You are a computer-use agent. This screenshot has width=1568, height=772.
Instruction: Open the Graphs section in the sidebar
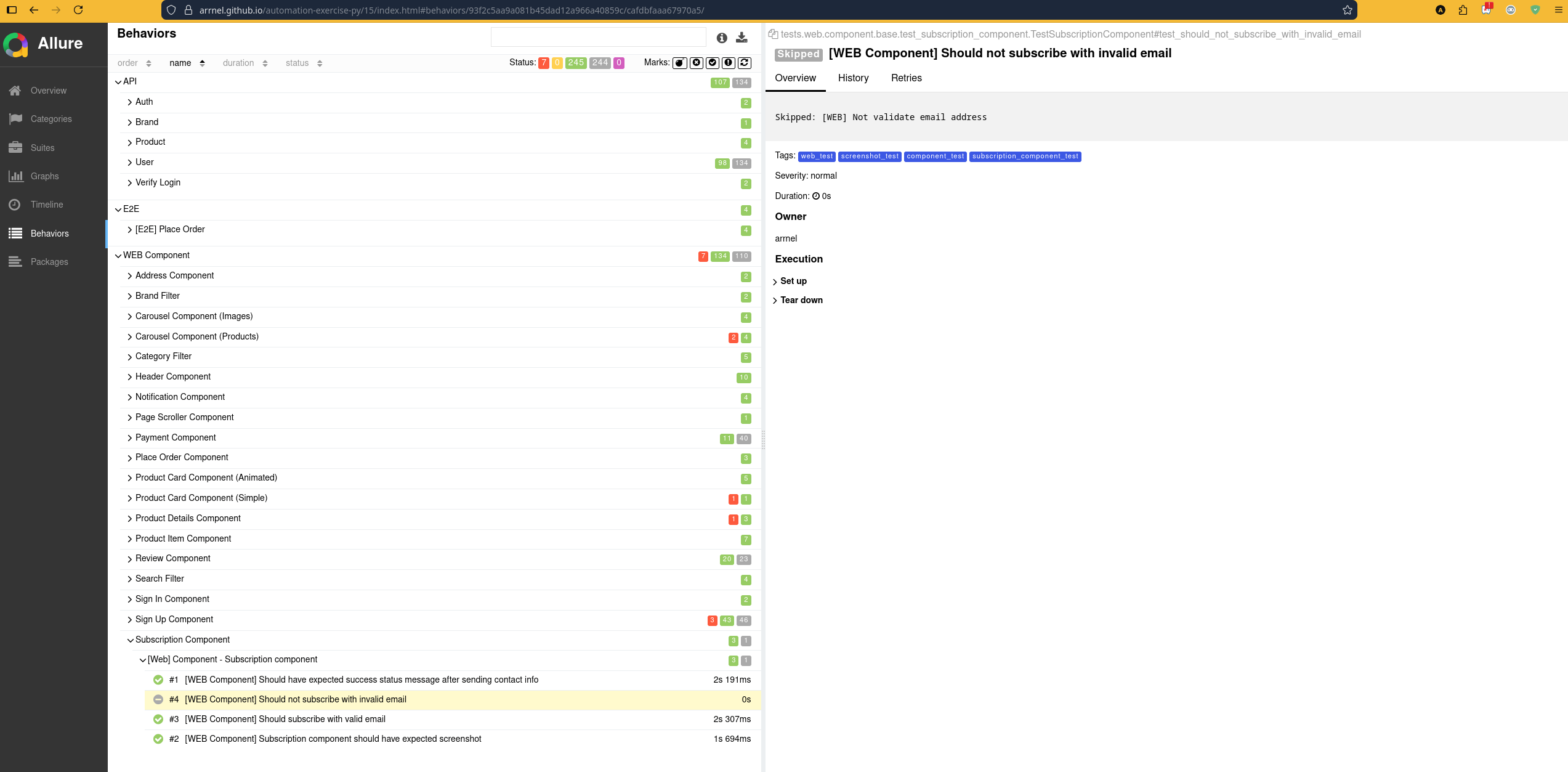coord(44,176)
